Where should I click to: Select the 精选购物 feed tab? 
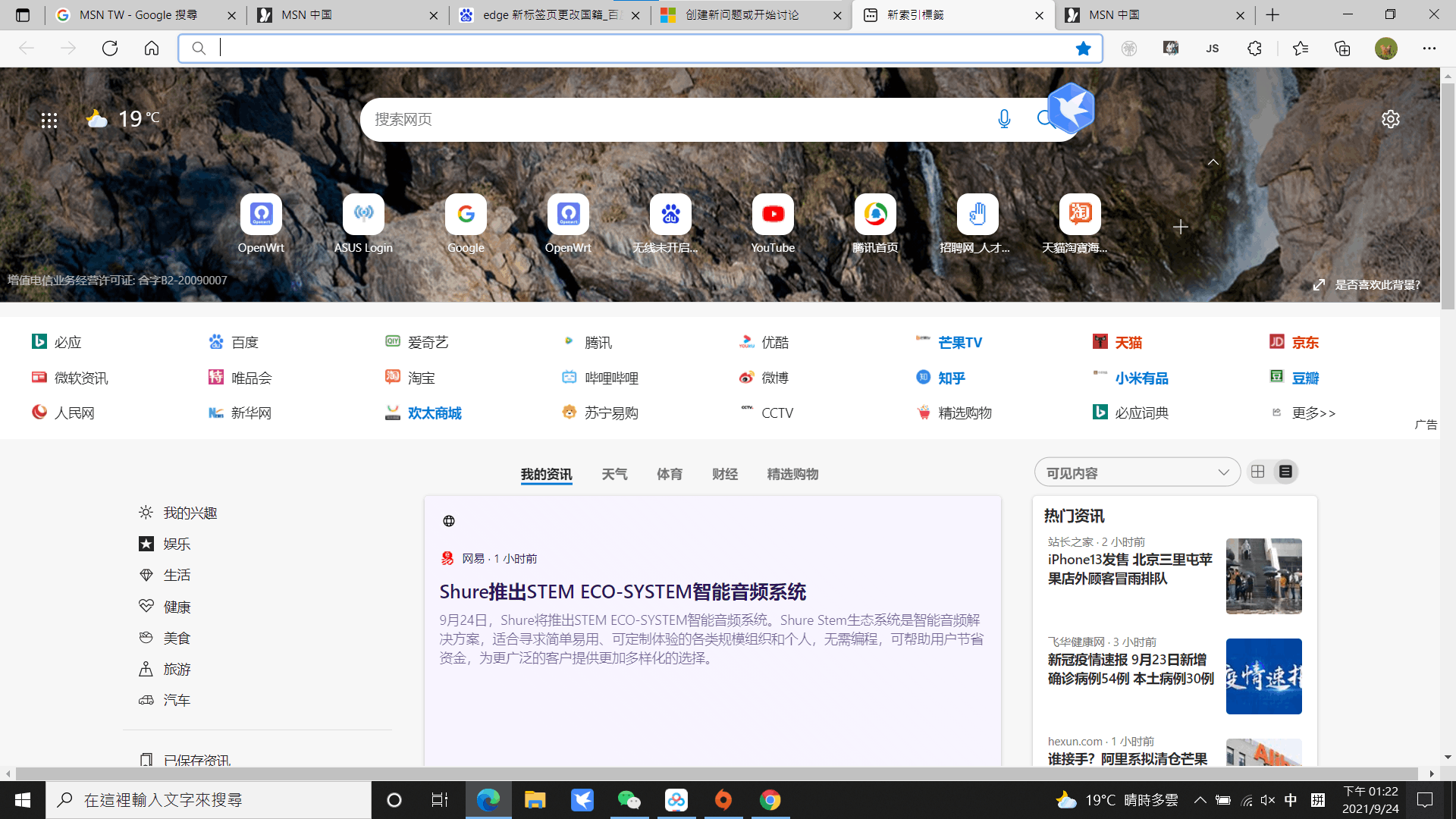pyautogui.click(x=792, y=474)
